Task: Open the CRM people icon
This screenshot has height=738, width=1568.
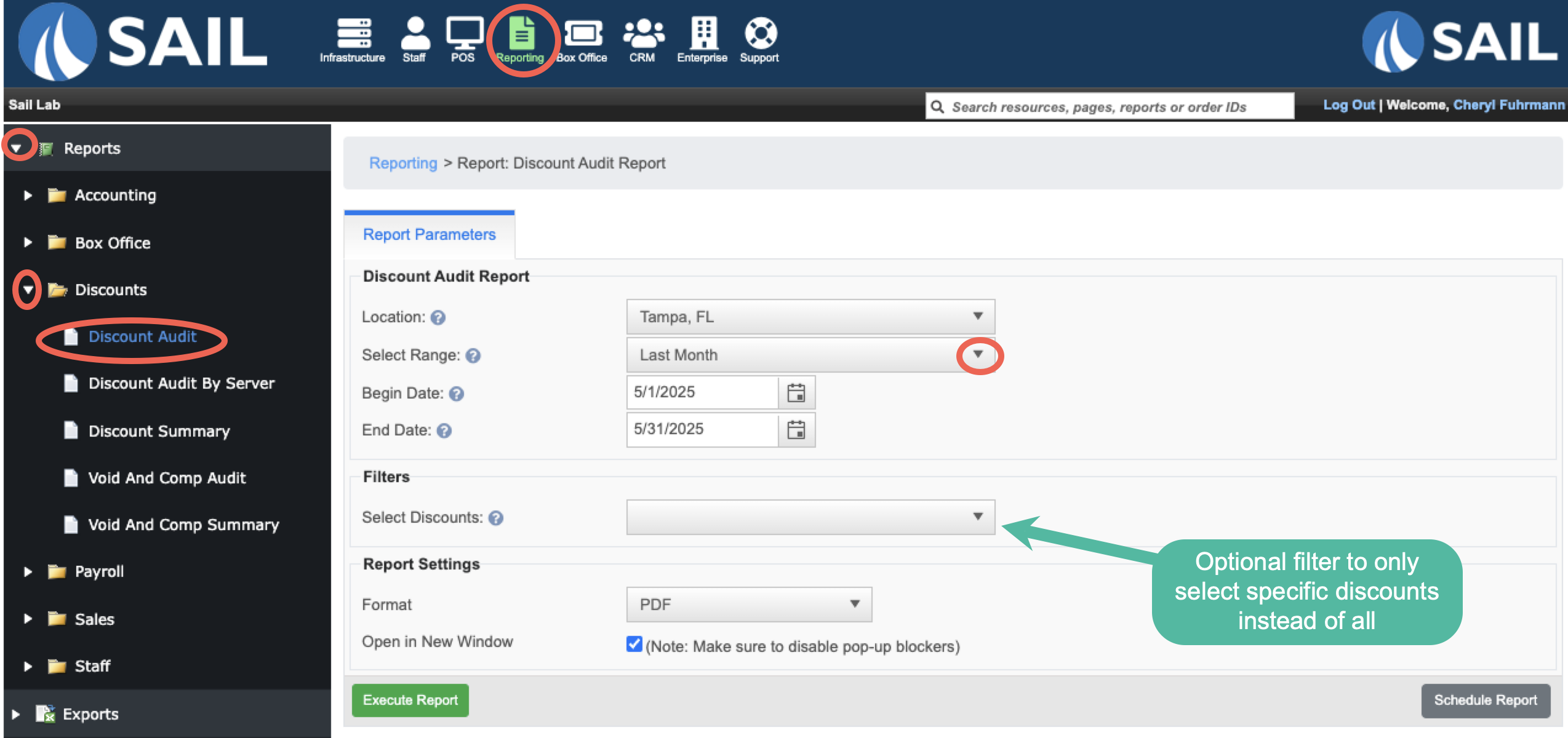Action: [x=643, y=33]
